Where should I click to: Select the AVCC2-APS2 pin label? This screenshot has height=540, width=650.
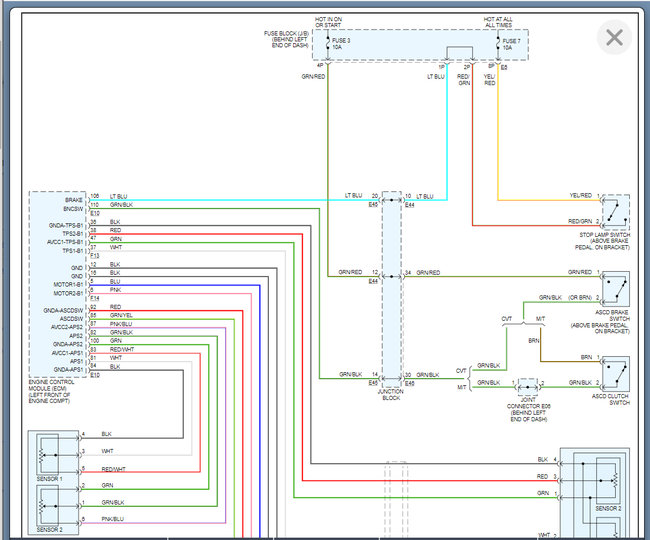click(x=67, y=327)
